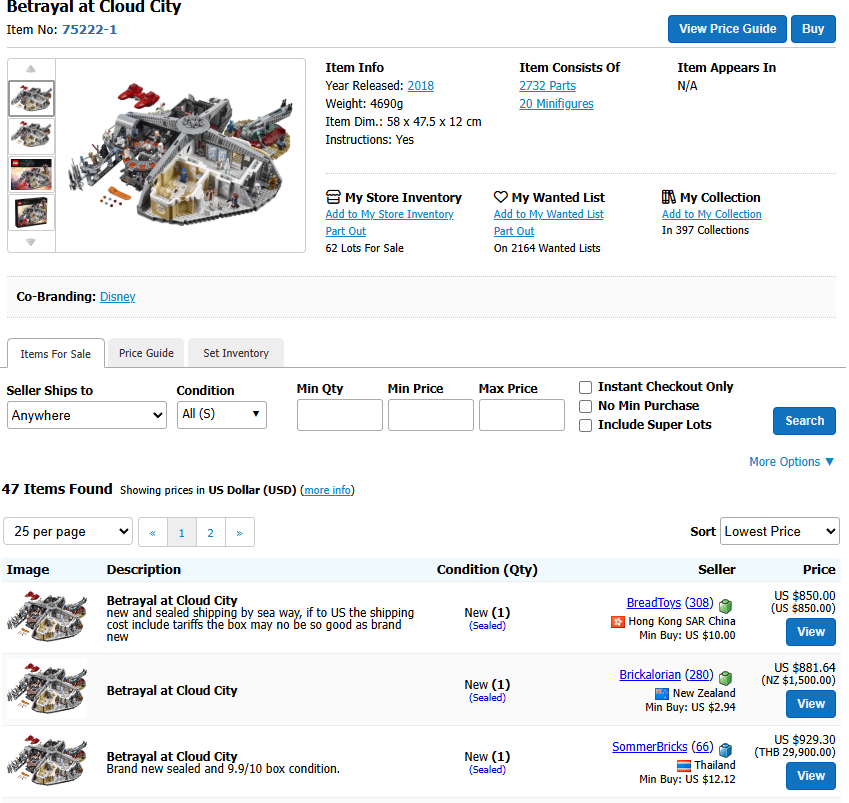Open Brickalorian feedback score (280)
Image resolution: width=849 pixels, height=803 pixels.
[699, 675]
